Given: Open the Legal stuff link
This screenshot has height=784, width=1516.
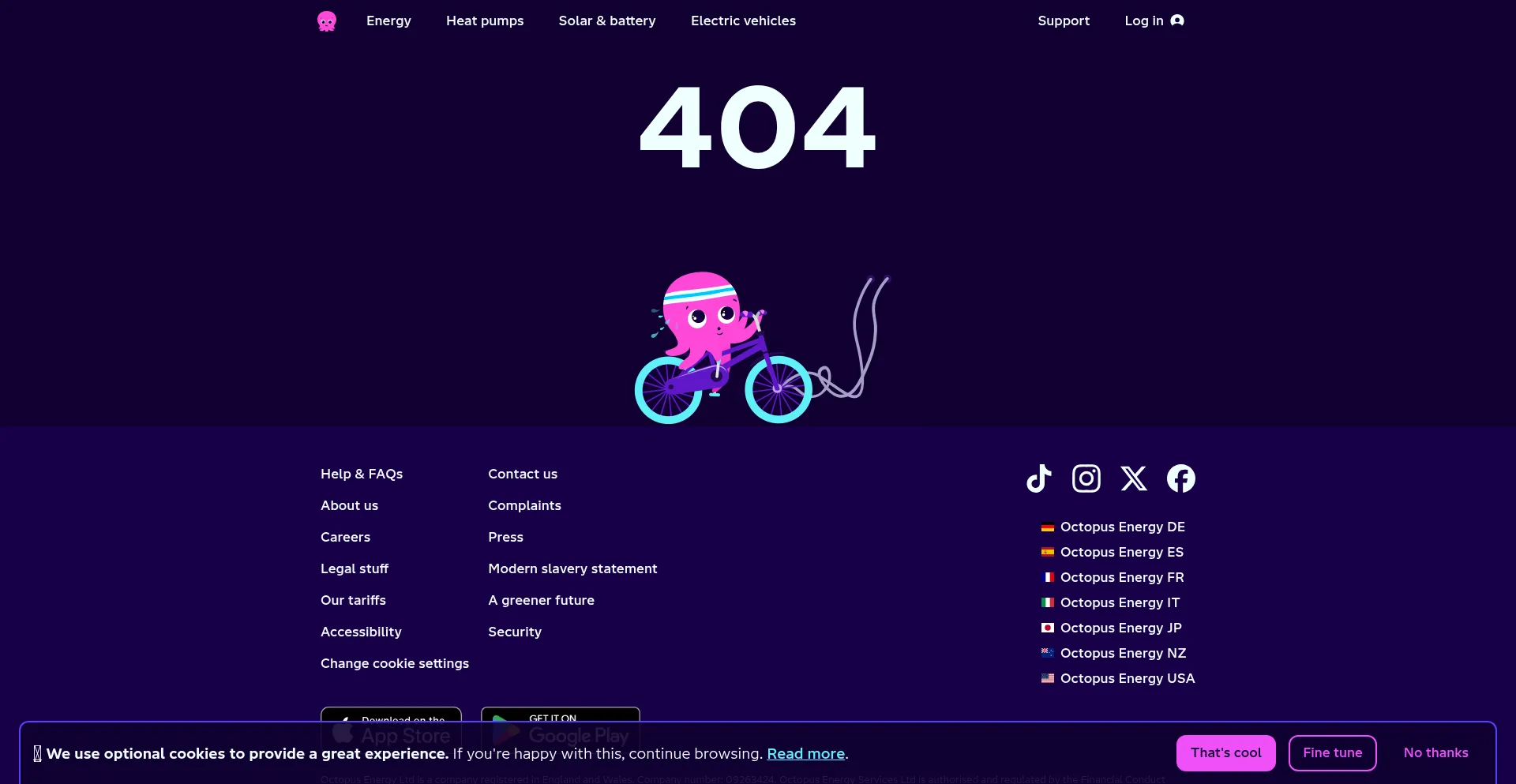Looking at the screenshot, I should [x=355, y=568].
